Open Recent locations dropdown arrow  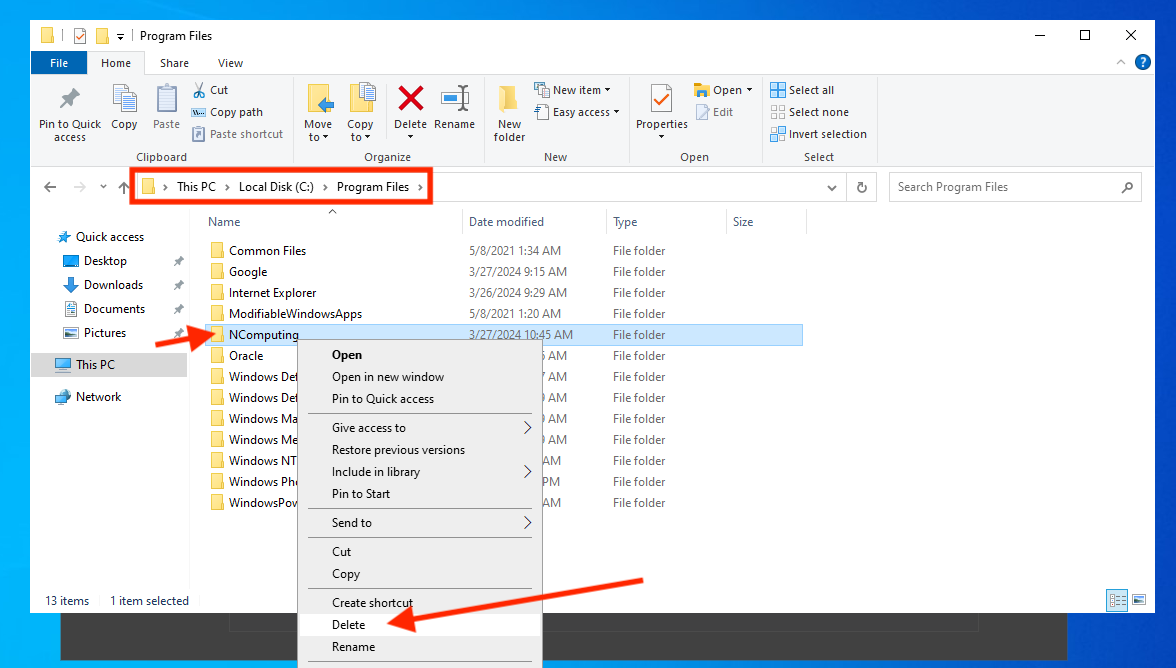[x=103, y=187]
